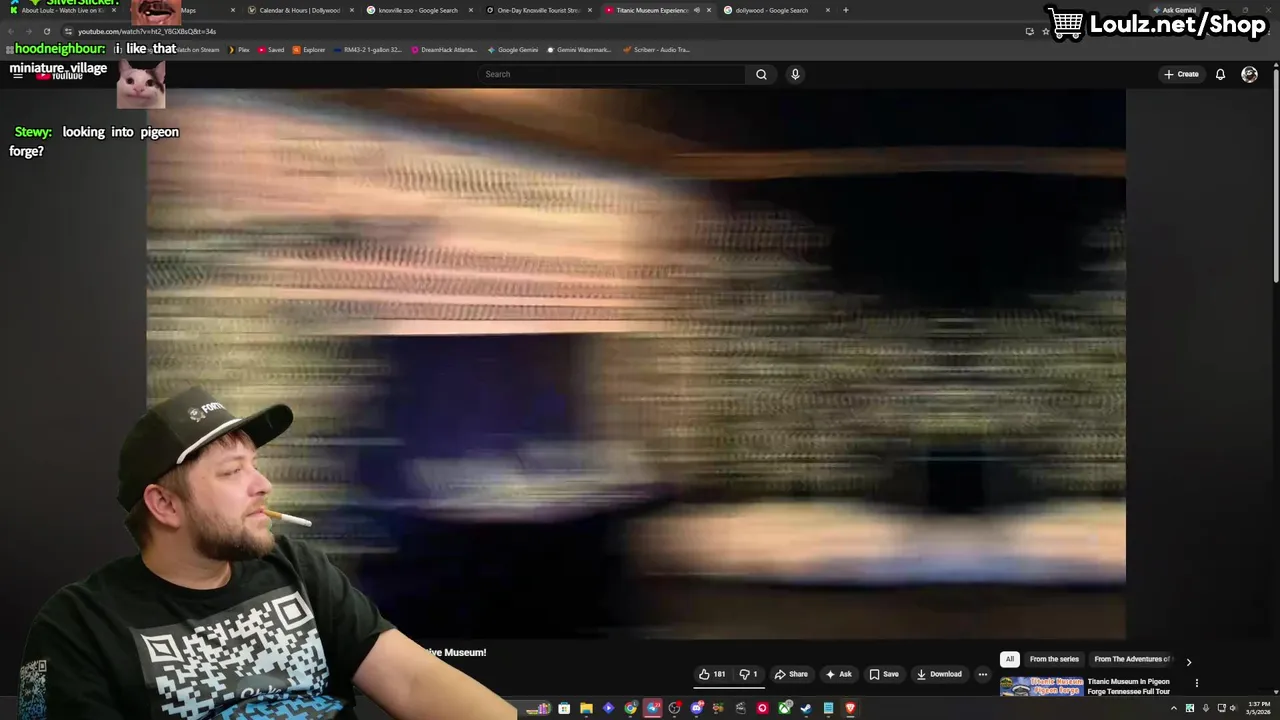
Task: Download the video
Action: [939, 674]
